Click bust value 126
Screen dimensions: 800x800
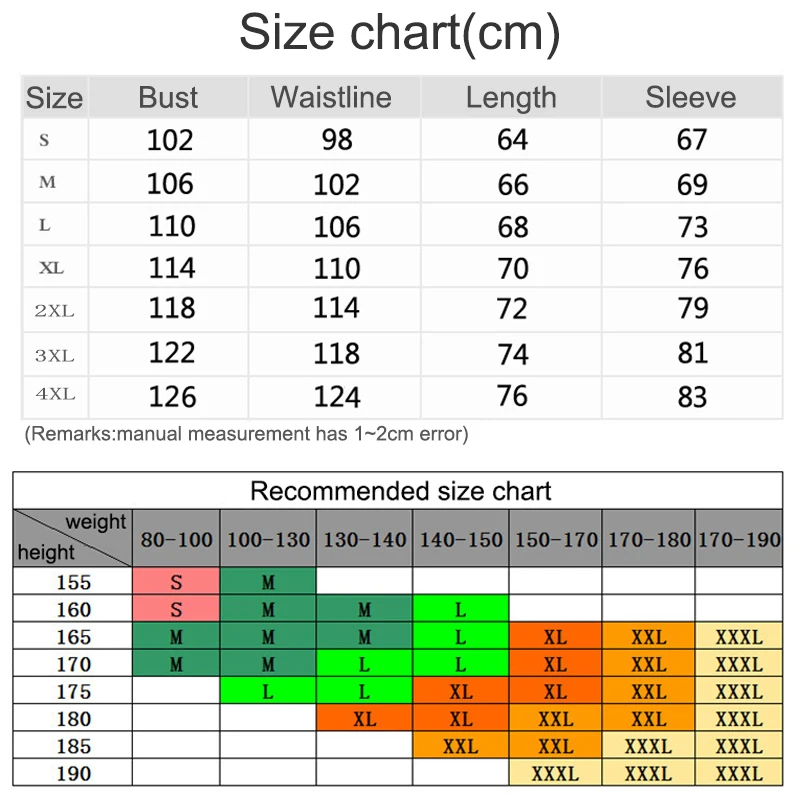[172, 397]
